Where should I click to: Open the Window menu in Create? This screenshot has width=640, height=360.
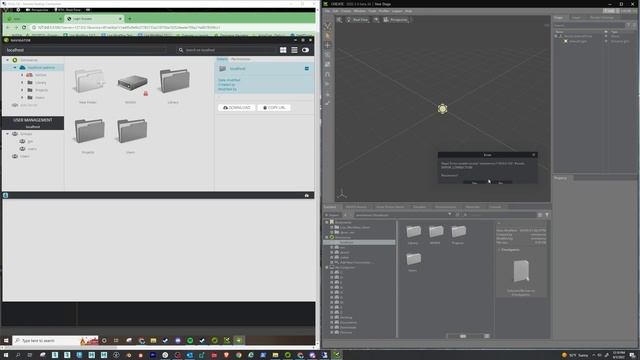pyautogui.click(x=360, y=11)
